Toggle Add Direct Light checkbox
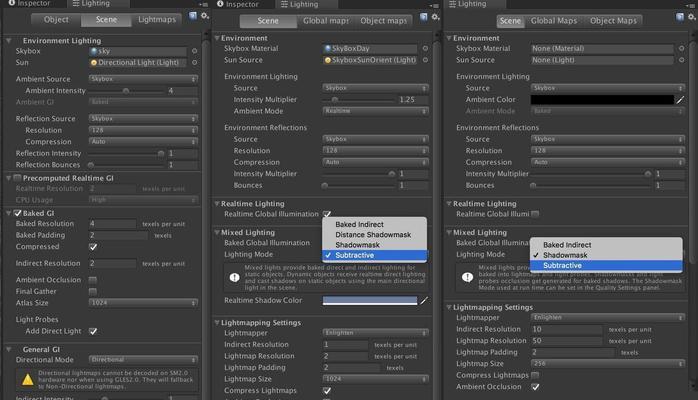 click(93, 331)
